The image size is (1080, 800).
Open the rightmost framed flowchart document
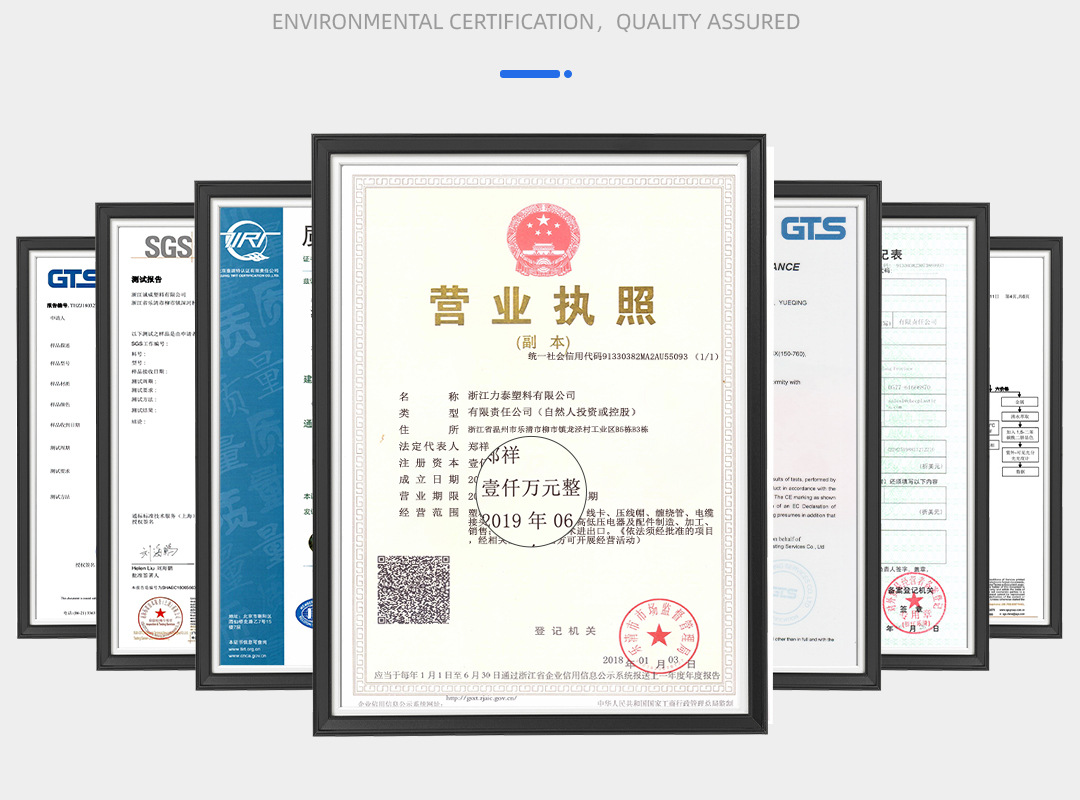(x=1026, y=438)
